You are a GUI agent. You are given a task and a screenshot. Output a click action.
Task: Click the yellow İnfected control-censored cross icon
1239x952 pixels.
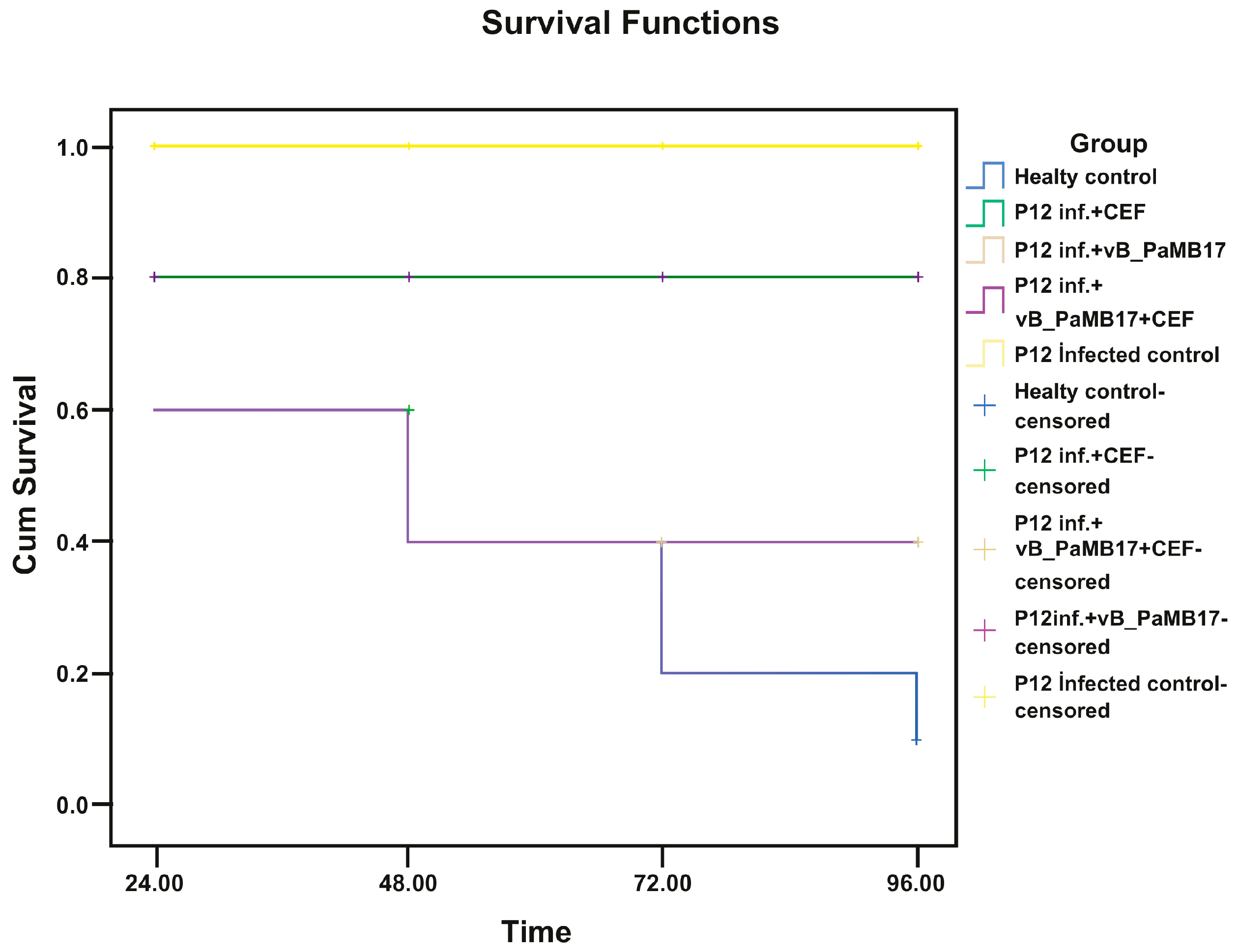[x=984, y=697]
